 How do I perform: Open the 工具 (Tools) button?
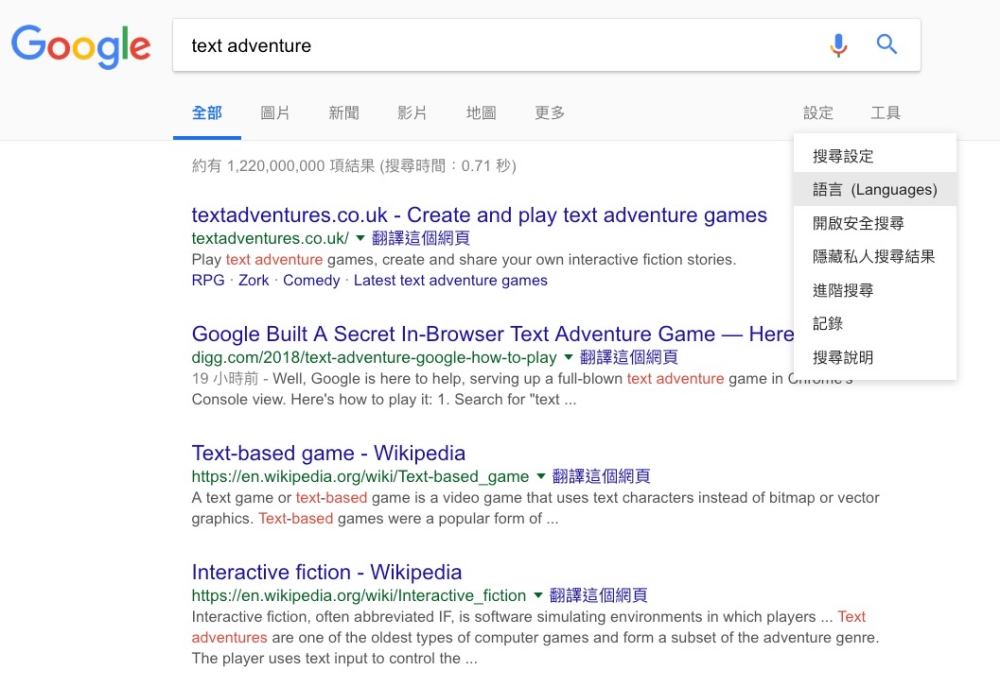885,113
